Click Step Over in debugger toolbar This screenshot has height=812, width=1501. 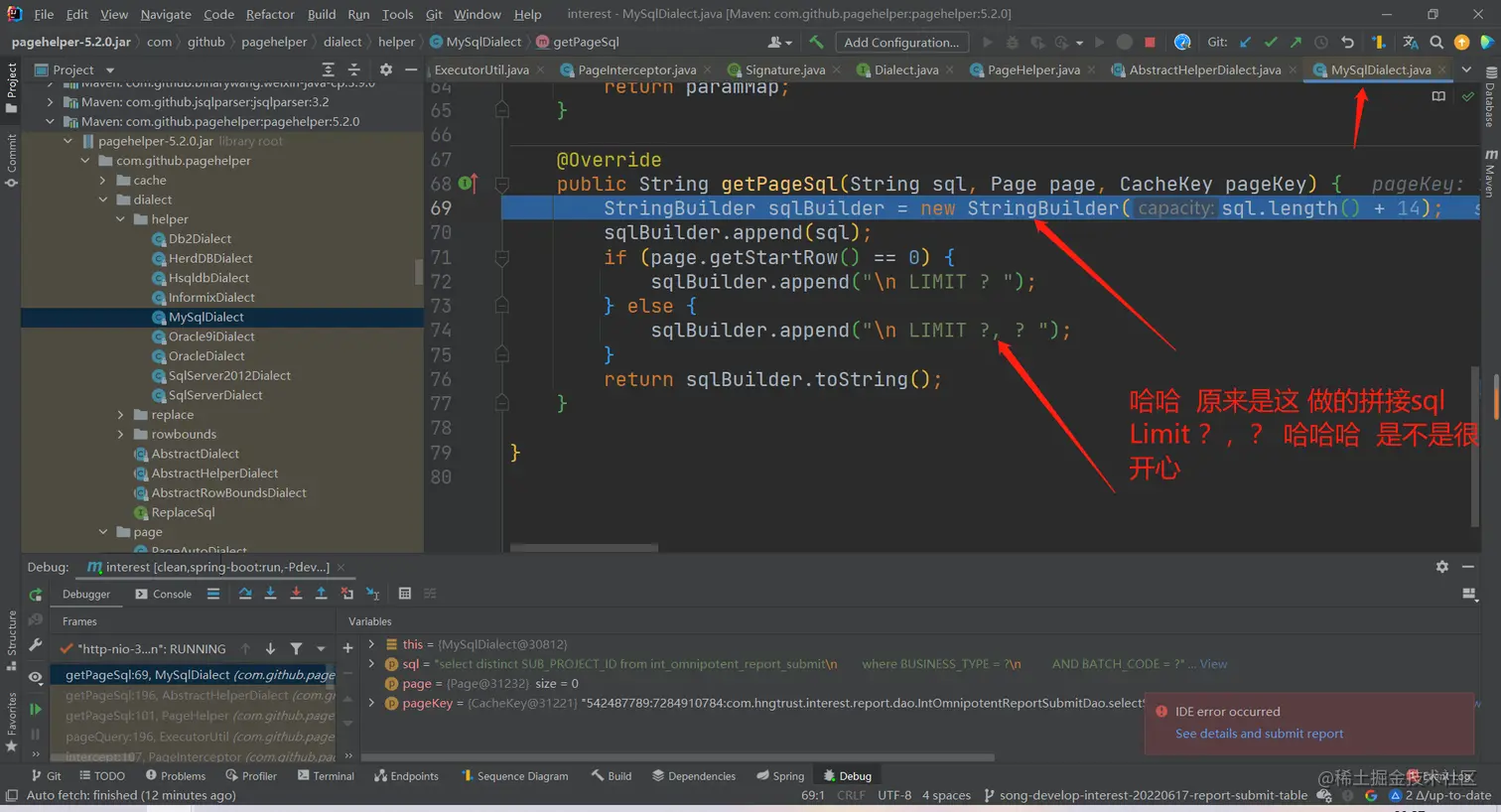(245, 594)
